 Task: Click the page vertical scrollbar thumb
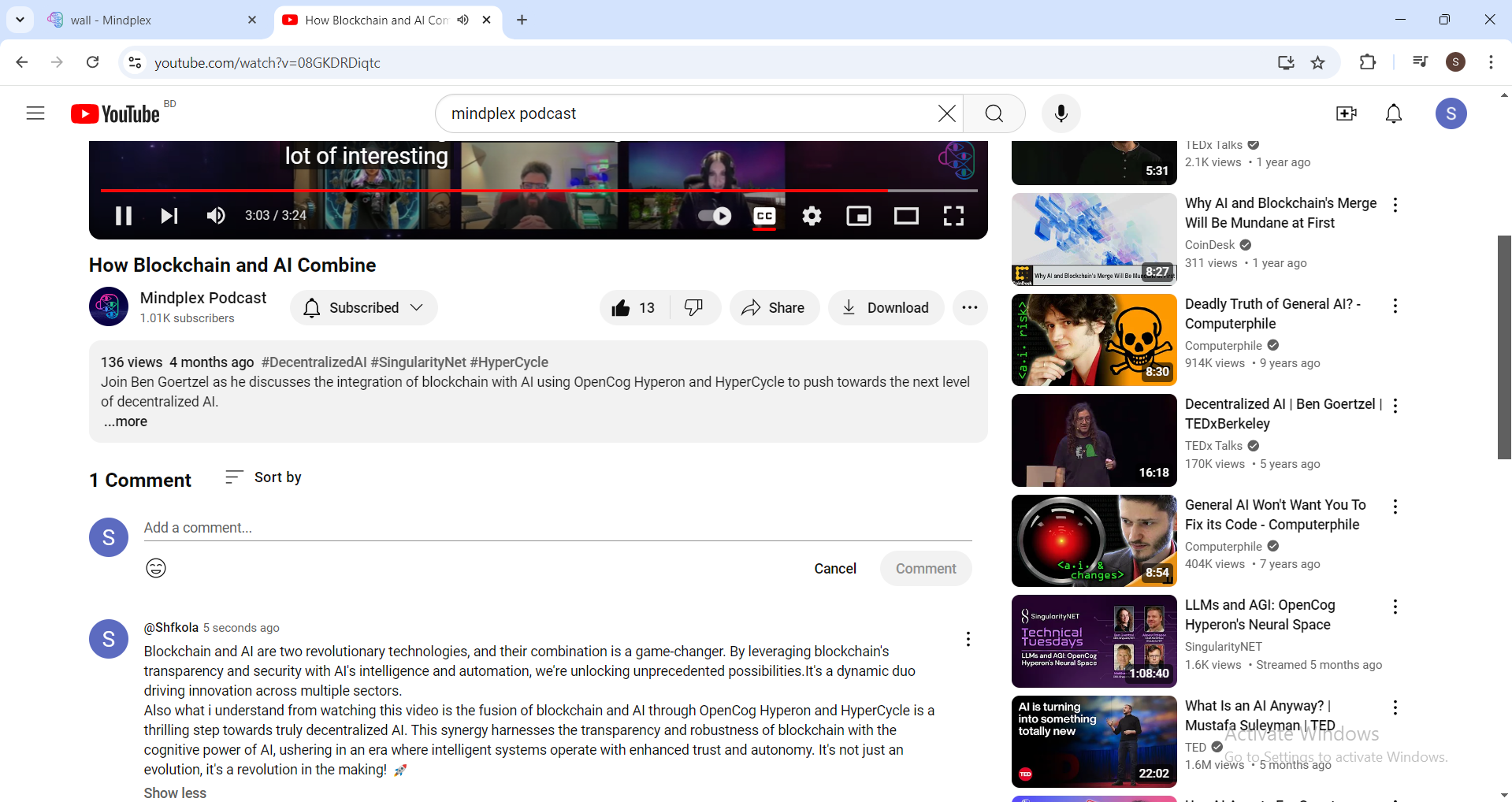pos(1505,347)
